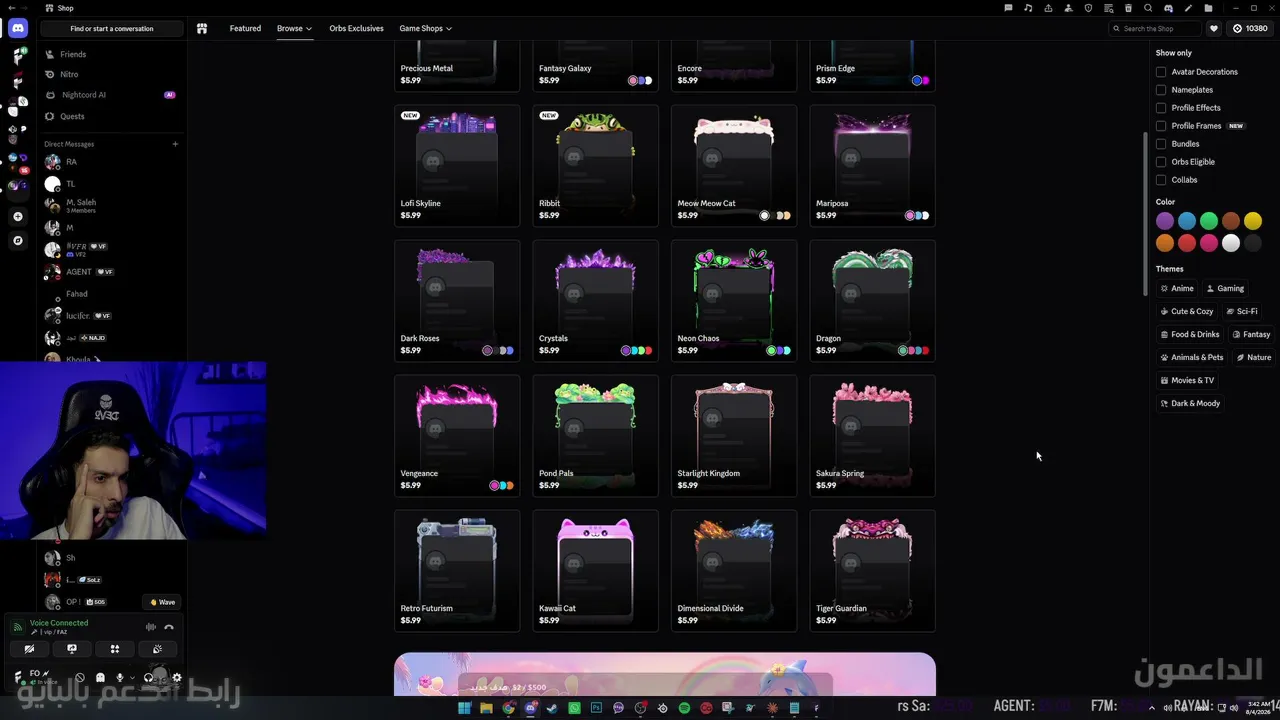Check the Nameplates filter
This screenshot has height=720, width=1280.
(1161, 90)
